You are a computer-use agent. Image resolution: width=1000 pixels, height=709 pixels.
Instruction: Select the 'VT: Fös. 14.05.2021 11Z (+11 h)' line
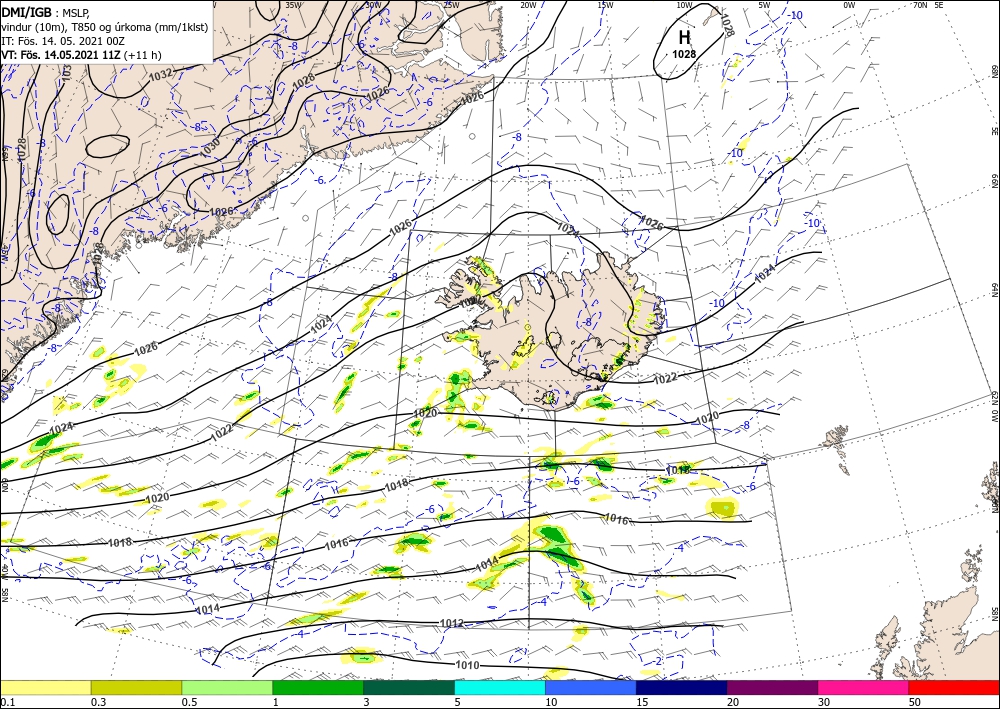tap(81, 55)
